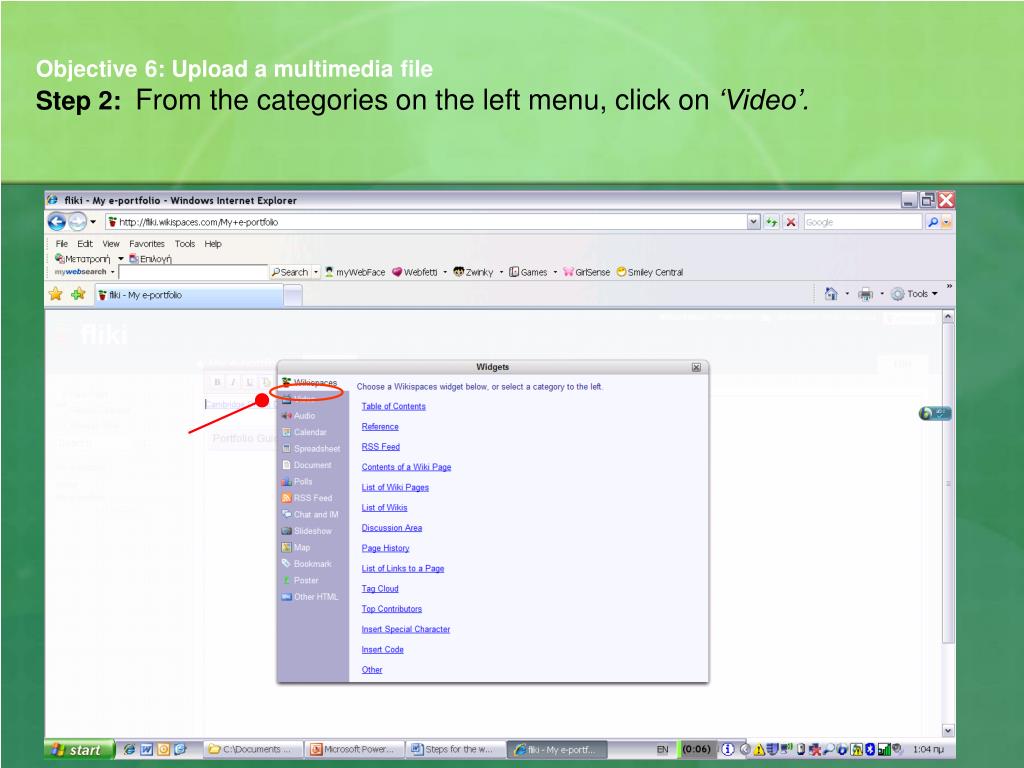Click the Page History link

tap(385, 548)
